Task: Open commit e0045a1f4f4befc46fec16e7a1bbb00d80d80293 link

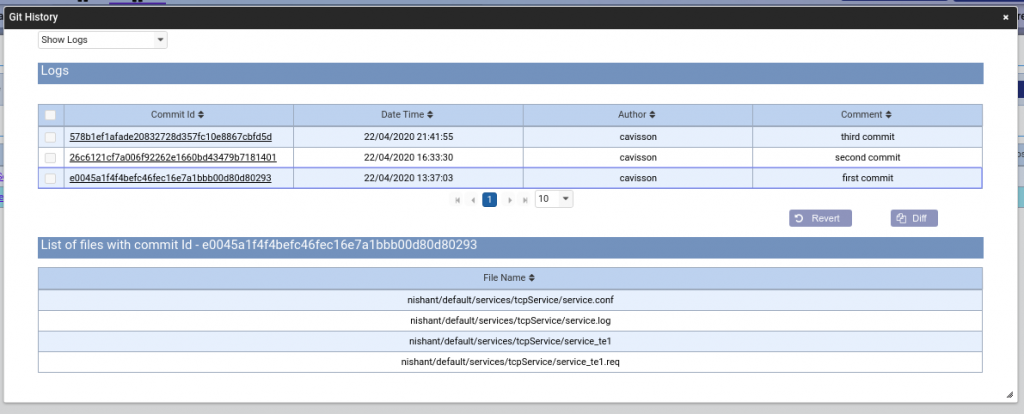Action: 170,178
